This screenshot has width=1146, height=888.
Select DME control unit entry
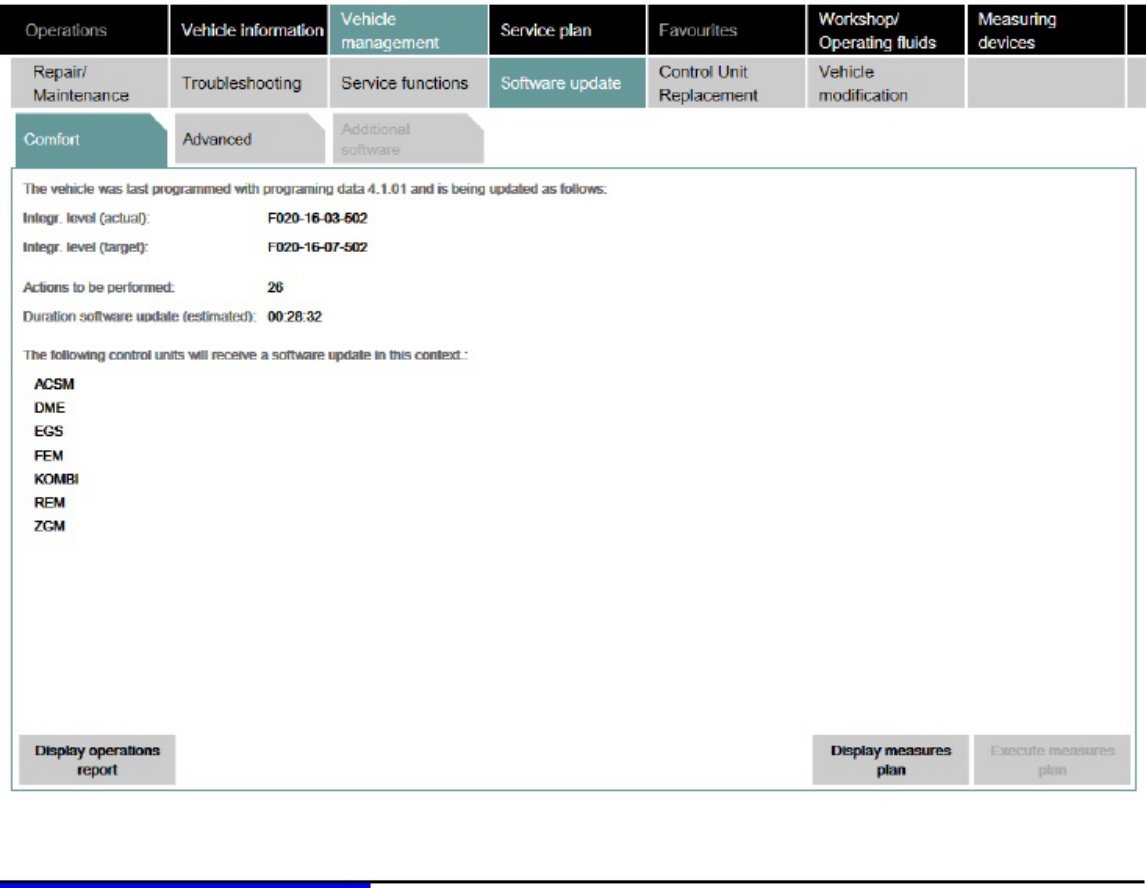click(50, 408)
